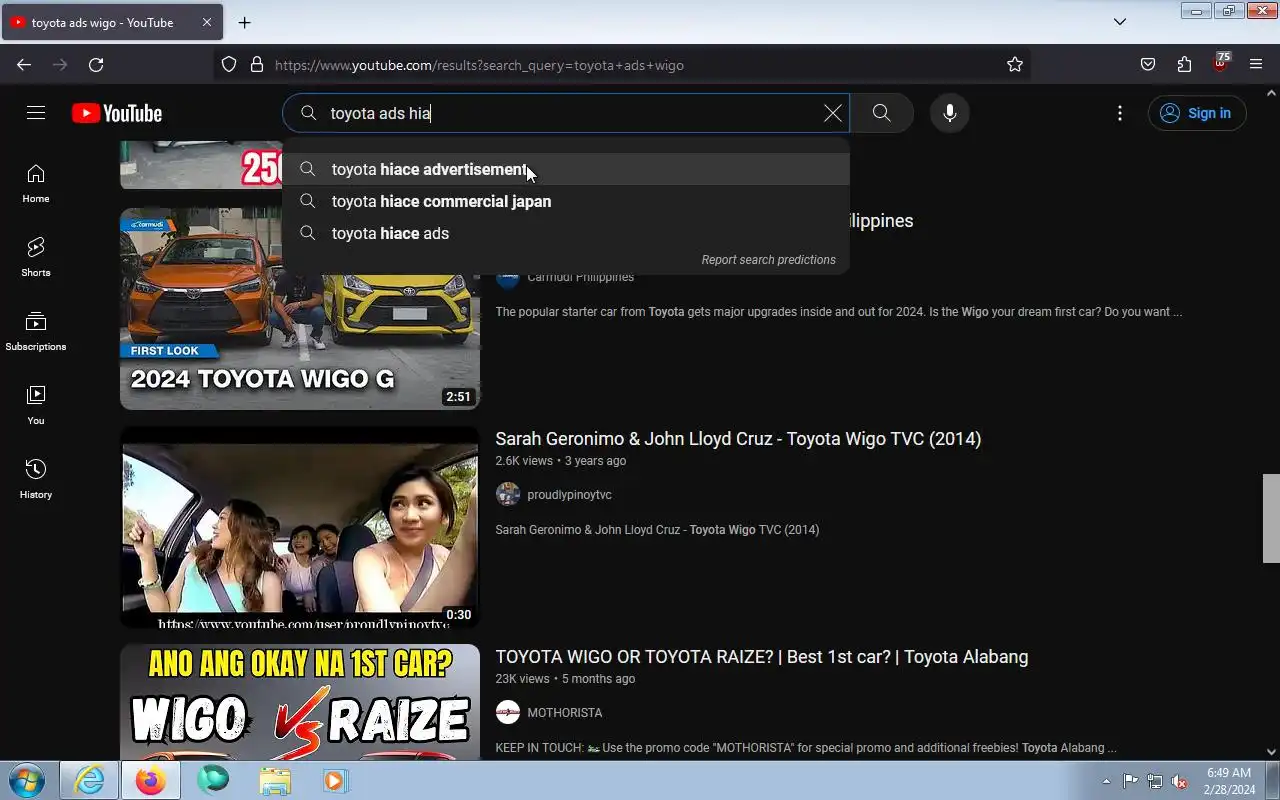
Task: Select suggestion toyota hiace commercial japan
Action: tap(566, 202)
